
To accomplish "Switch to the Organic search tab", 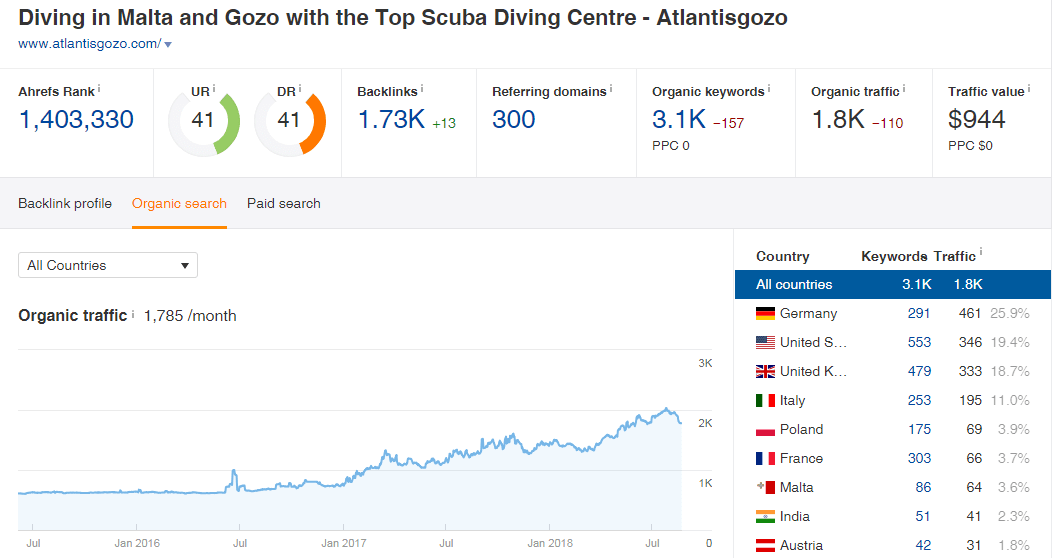I will pyautogui.click(x=179, y=204).
